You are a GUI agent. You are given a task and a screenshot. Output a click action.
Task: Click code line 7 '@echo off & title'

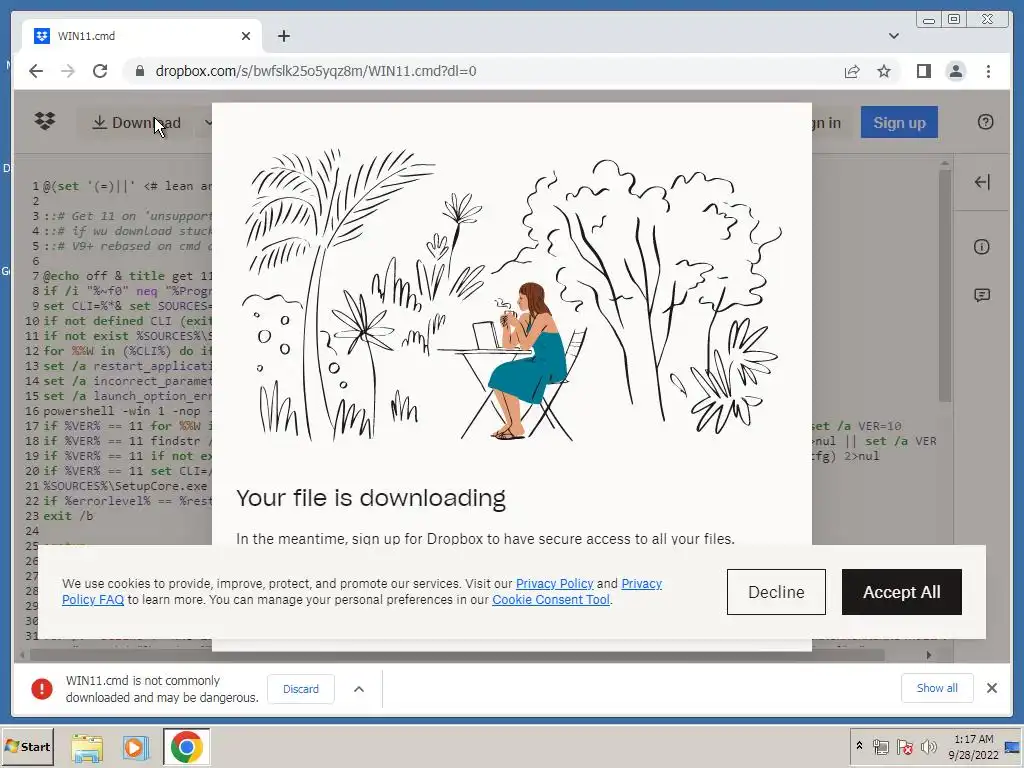click(128, 276)
